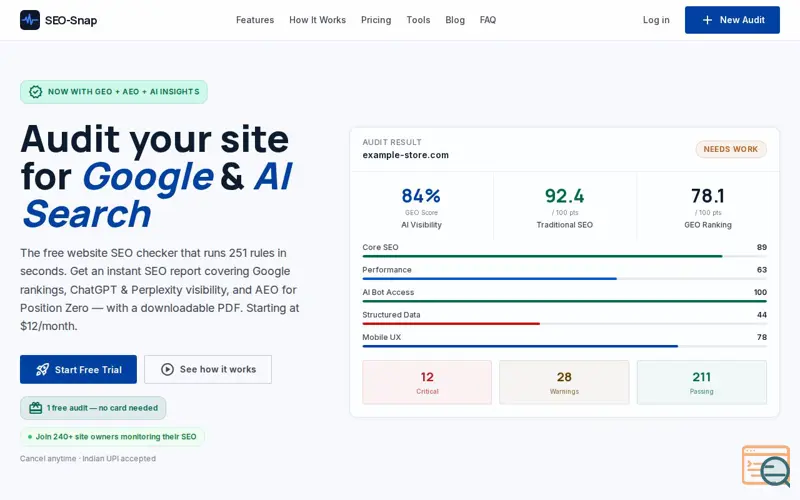Click See how it works button
Viewport: 800px width, 500px height.
(x=208, y=369)
